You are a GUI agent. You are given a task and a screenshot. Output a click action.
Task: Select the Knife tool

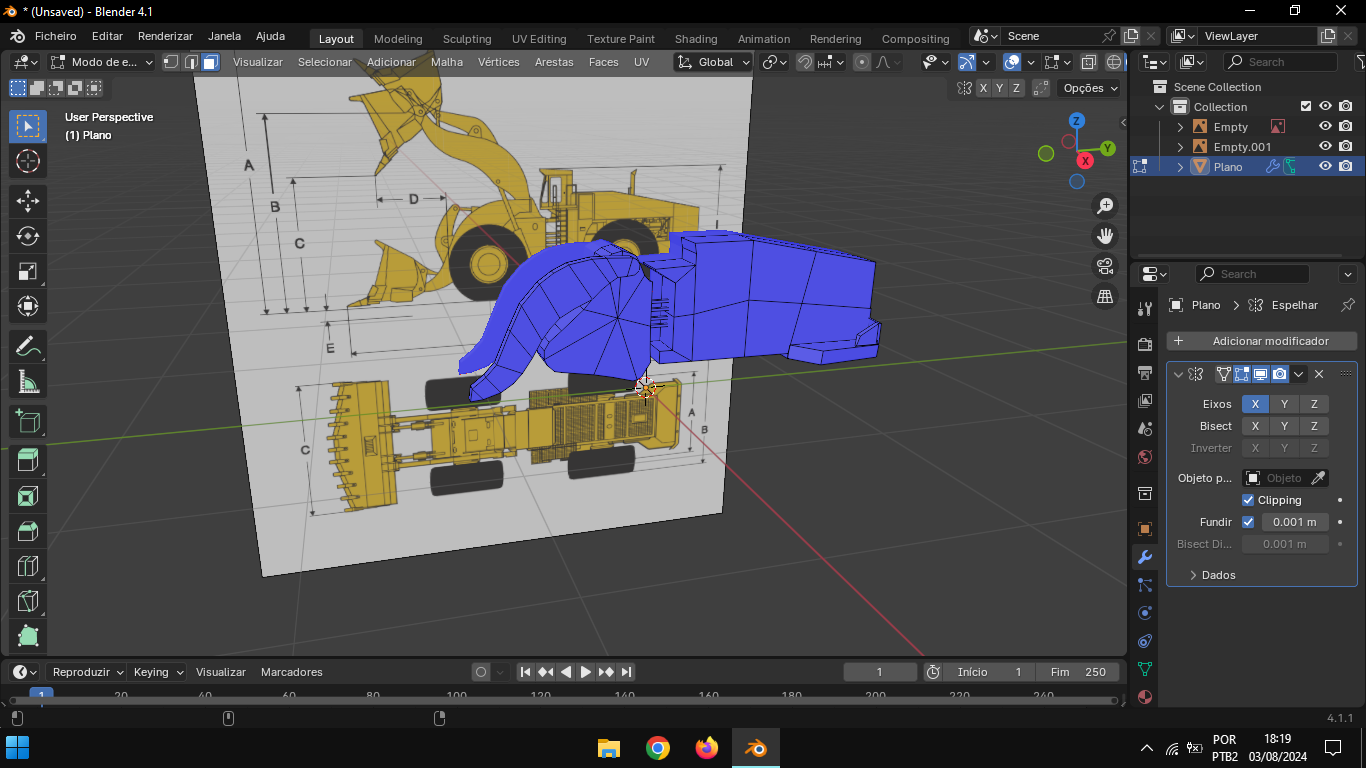click(28, 602)
